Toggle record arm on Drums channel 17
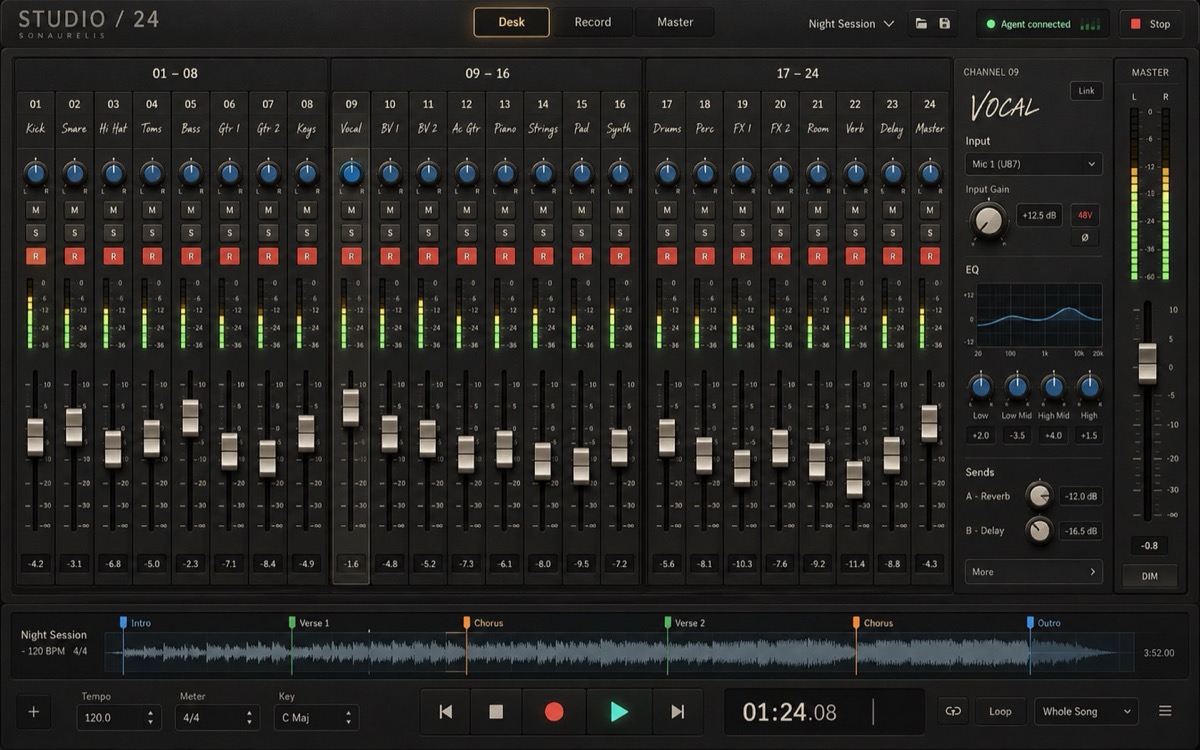Viewport: 1200px width, 750px height. tap(667, 256)
